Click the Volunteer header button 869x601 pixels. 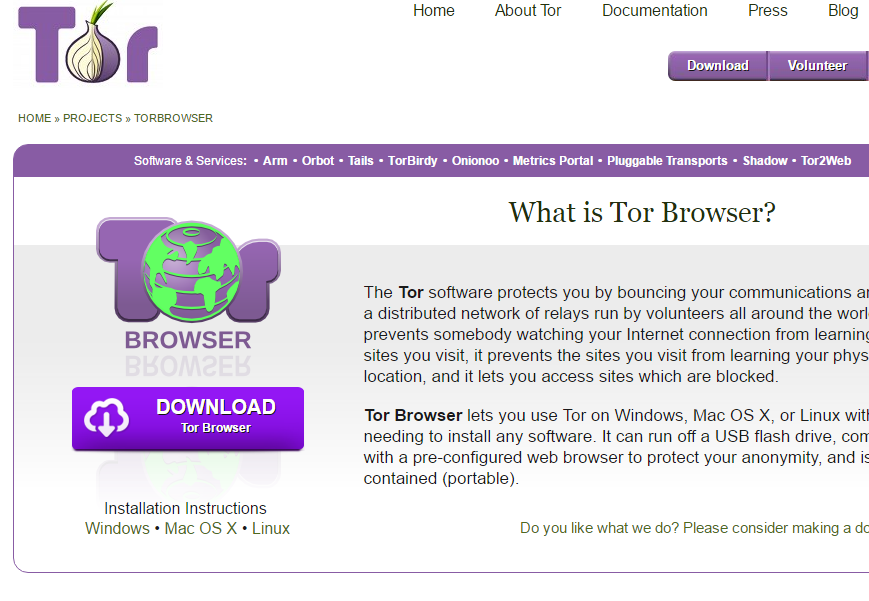(x=818, y=66)
